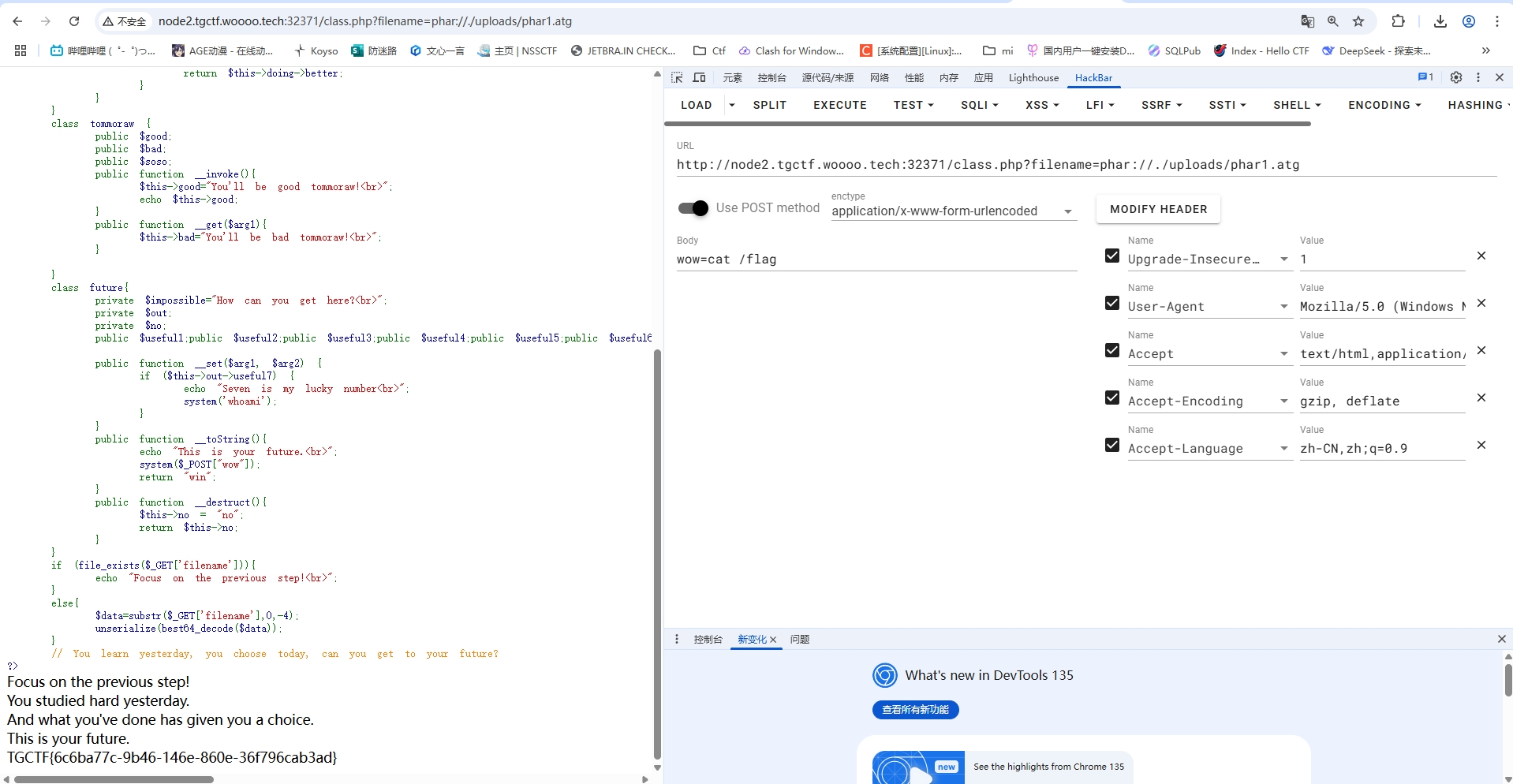The height and width of the screenshot is (784, 1513).
Task: Open the TEST dropdown in HackBar
Action: point(913,105)
